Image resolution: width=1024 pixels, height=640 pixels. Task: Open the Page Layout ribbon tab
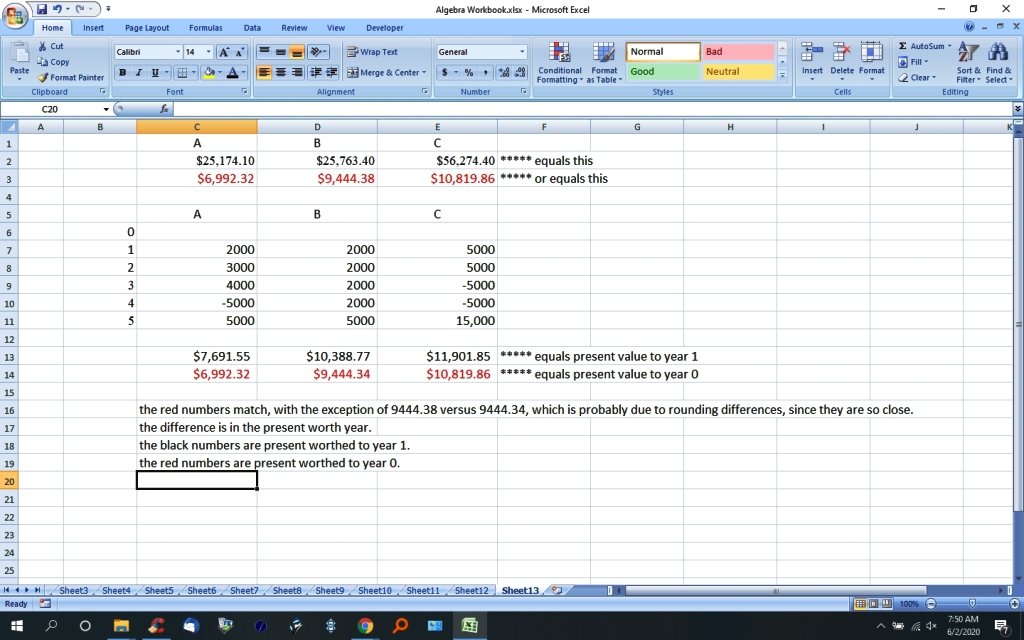[x=147, y=27]
